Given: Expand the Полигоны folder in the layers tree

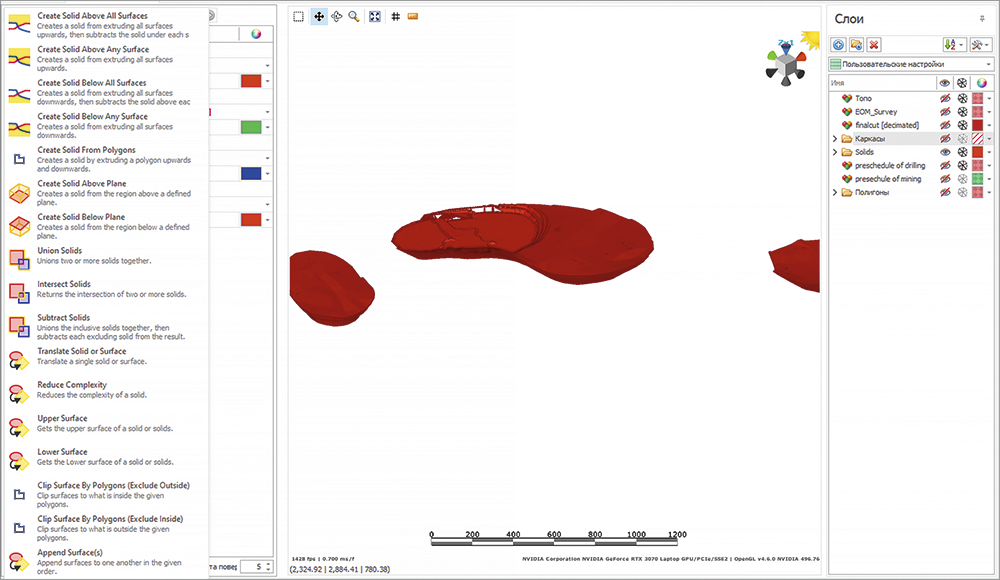Looking at the screenshot, I should pos(835,192).
